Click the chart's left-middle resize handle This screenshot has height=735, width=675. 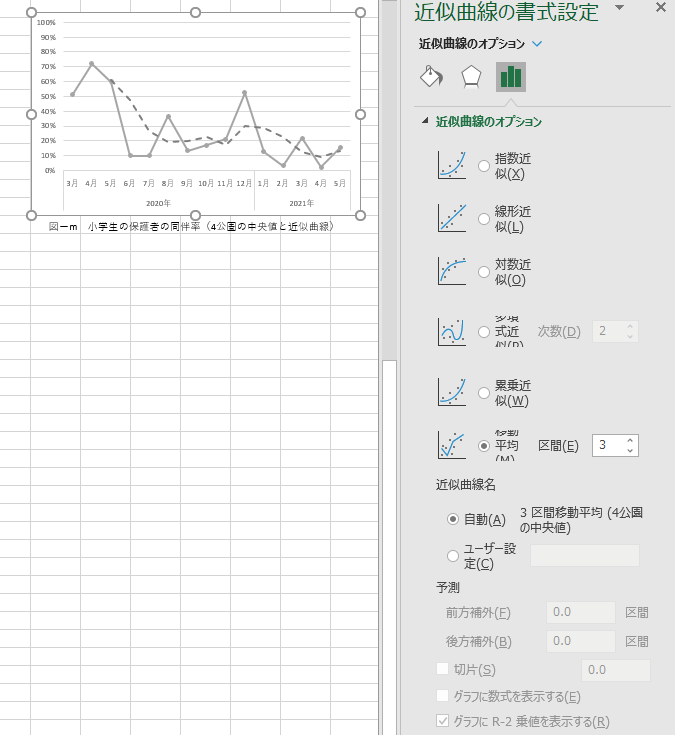pos(31,114)
